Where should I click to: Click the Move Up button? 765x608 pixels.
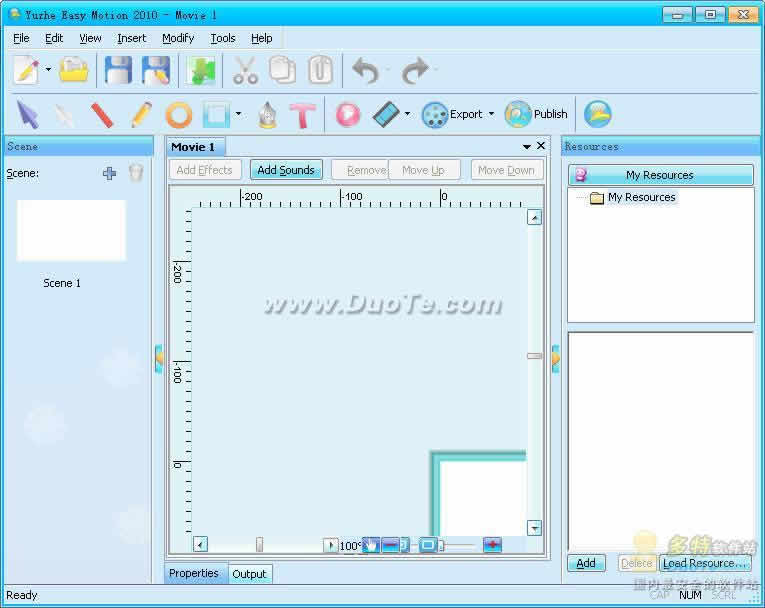pos(424,170)
